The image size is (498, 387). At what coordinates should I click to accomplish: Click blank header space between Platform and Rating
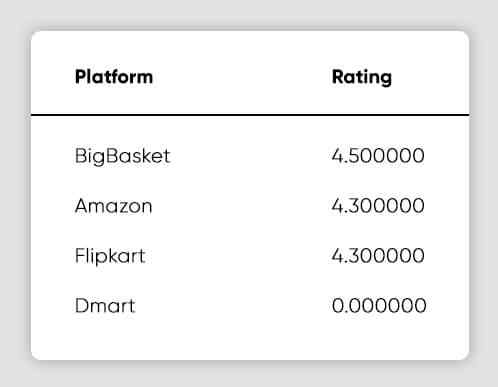(242, 77)
